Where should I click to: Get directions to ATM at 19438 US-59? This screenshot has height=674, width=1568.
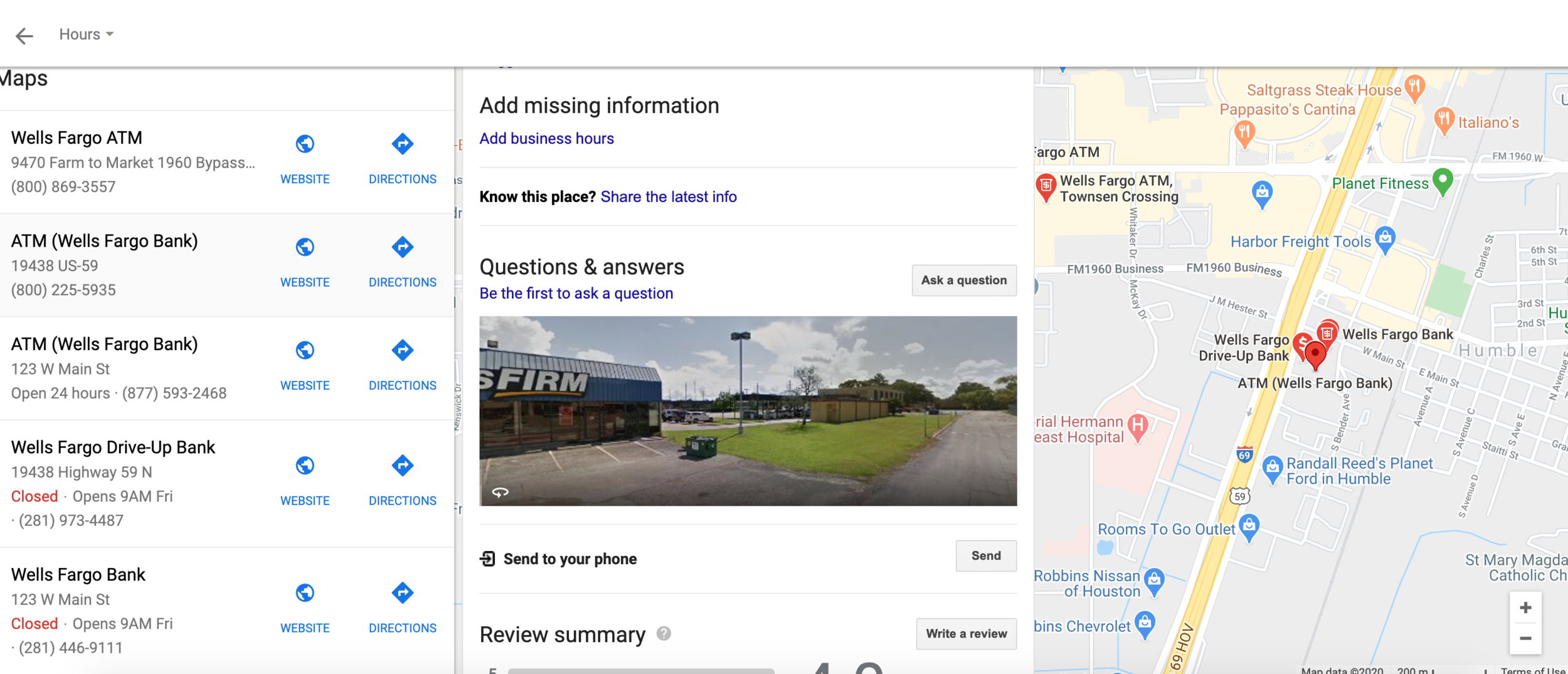(403, 264)
